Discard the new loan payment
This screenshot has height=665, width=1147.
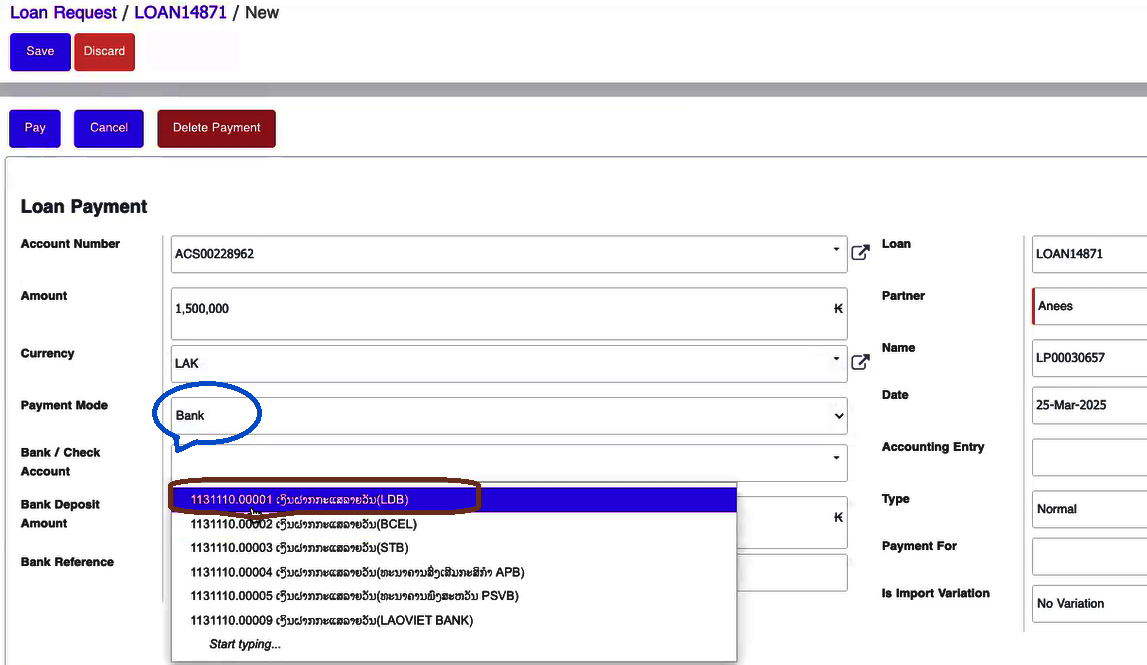click(x=104, y=51)
